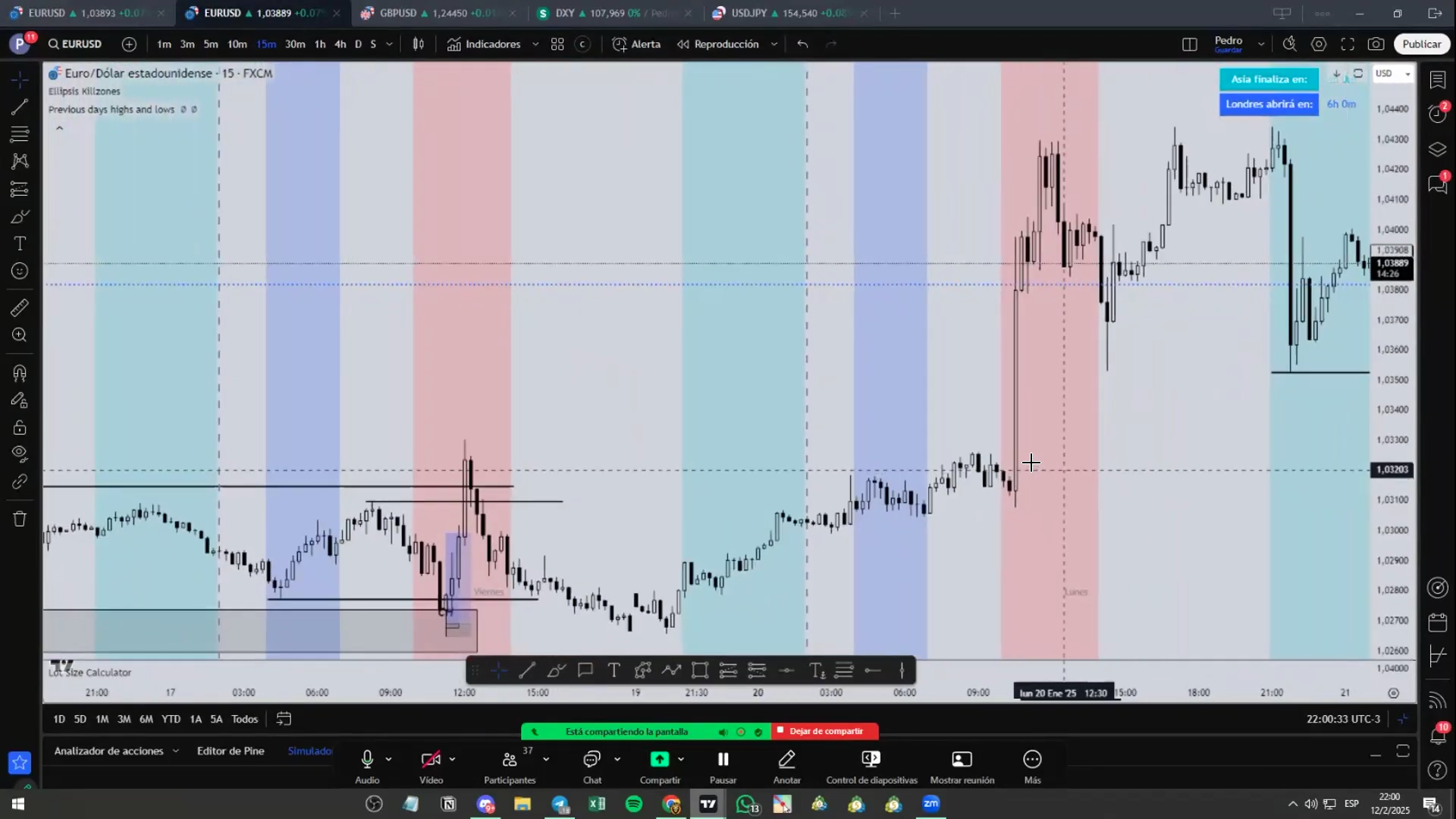Image resolution: width=1456 pixels, height=819 pixels.
Task: Expand the time interval dropdown arrow
Action: [x=390, y=44]
